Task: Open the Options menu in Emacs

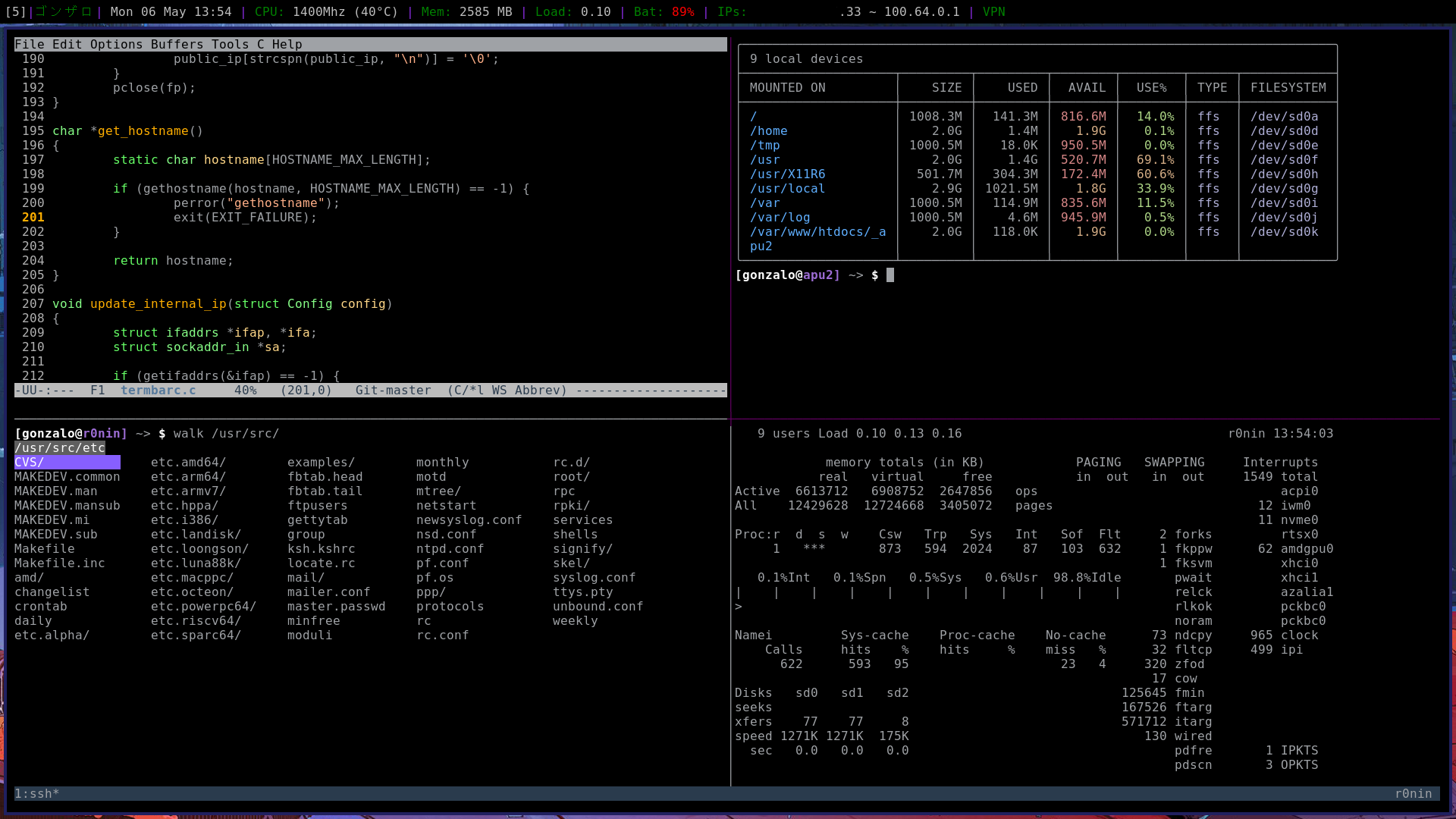Action: (x=116, y=45)
